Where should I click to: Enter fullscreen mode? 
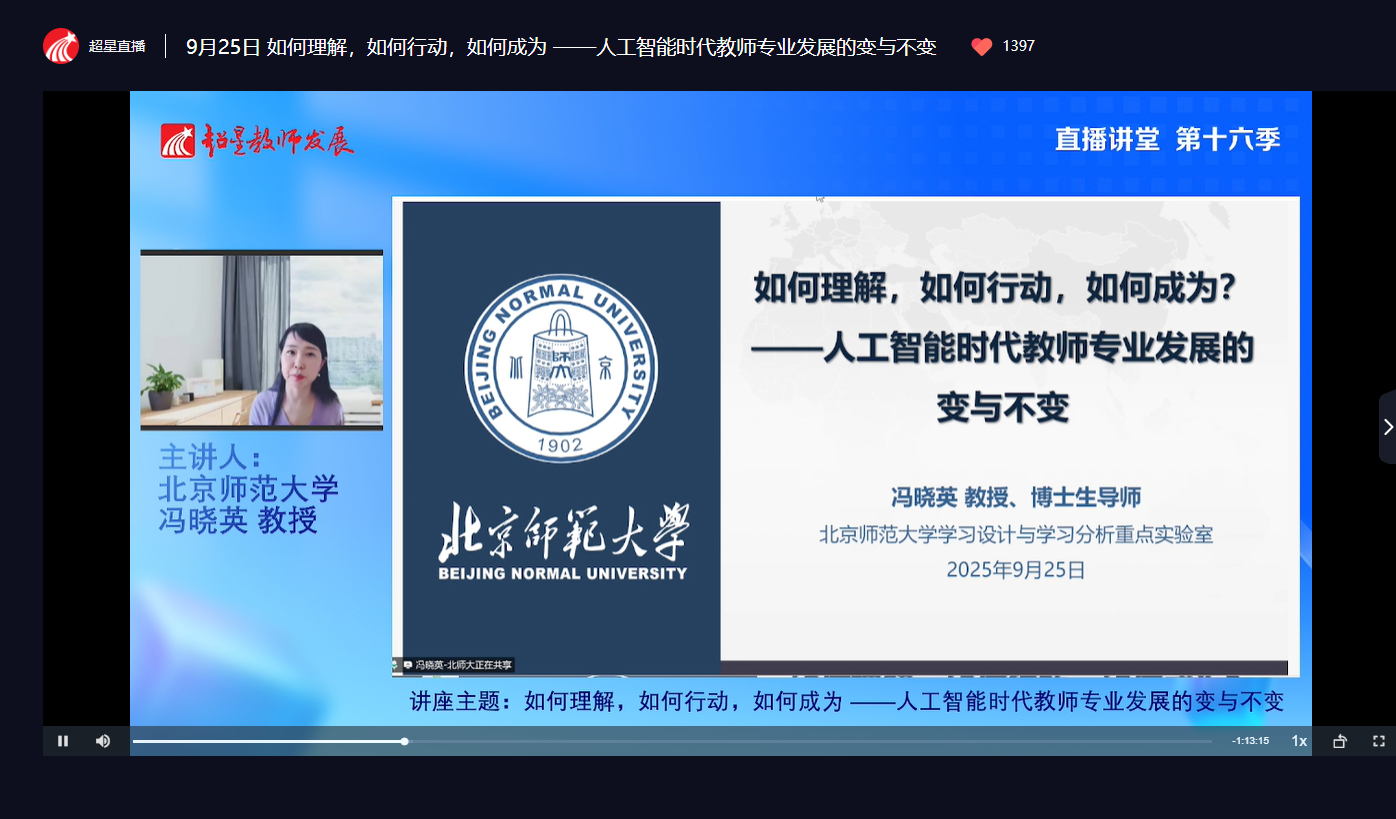(x=1379, y=741)
